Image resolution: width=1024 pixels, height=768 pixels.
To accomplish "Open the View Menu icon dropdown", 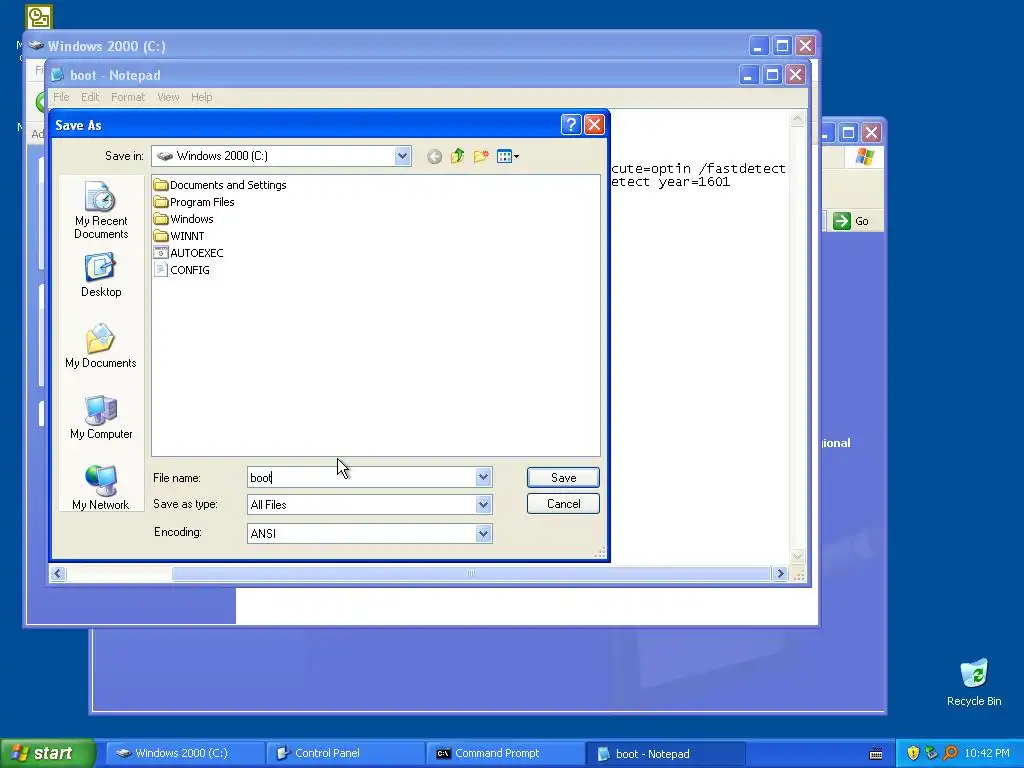I will pyautogui.click(x=508, y=156).
